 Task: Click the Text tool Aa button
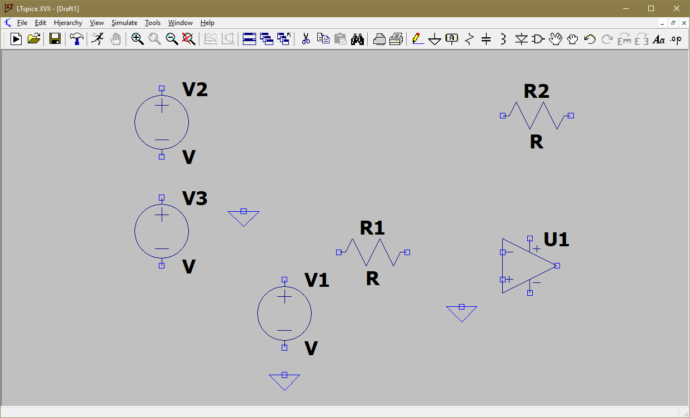tap(658, 39)
